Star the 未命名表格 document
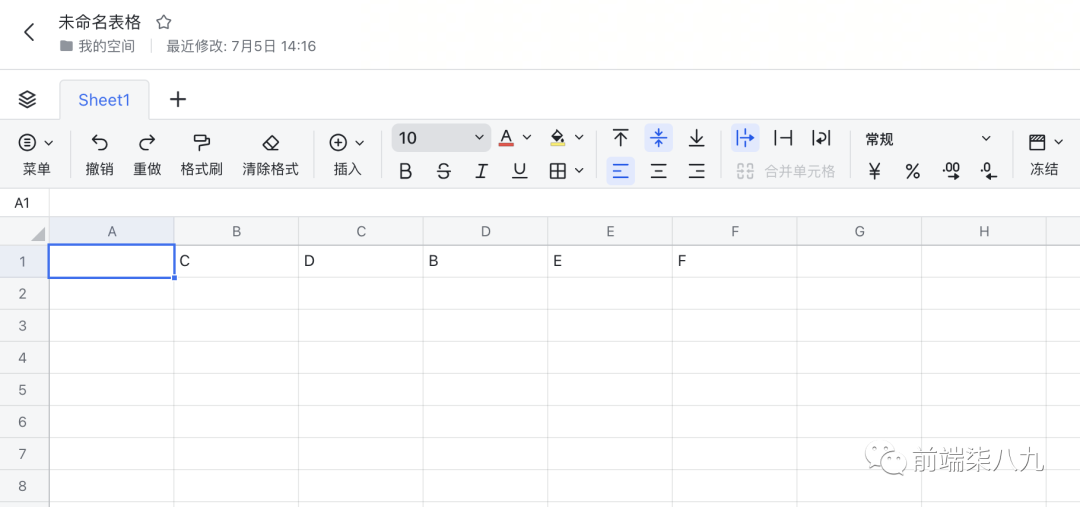Screen dimensions: 1080x507 click(x=163, y=22)
